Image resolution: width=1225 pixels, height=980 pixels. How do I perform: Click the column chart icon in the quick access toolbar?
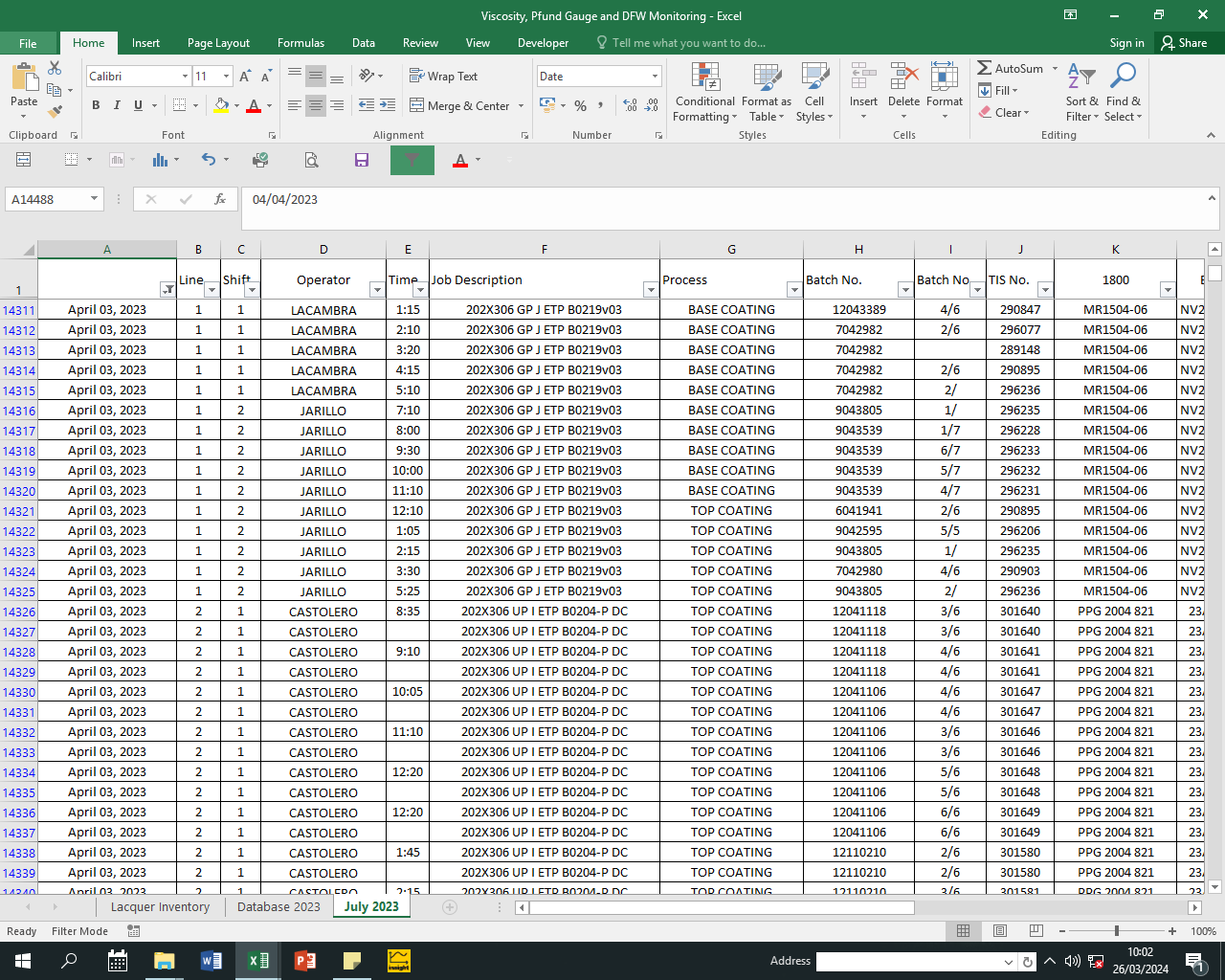(x=160, y=160)
